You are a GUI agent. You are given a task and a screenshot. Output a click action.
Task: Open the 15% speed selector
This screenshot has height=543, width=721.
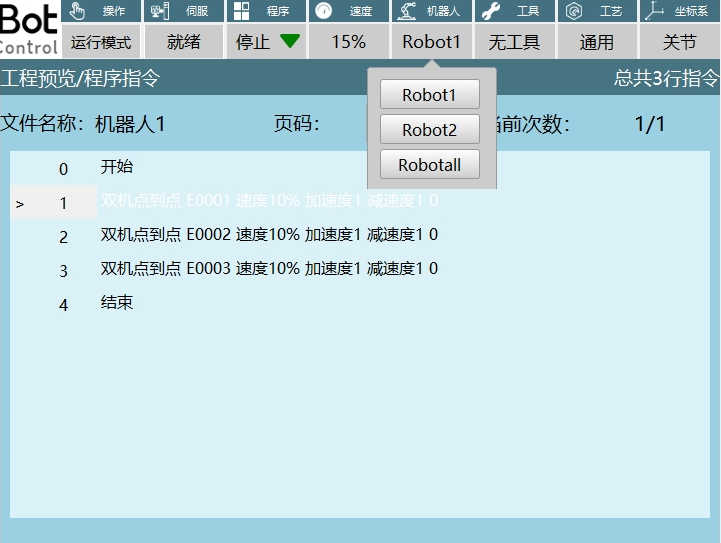pos(348,42)
